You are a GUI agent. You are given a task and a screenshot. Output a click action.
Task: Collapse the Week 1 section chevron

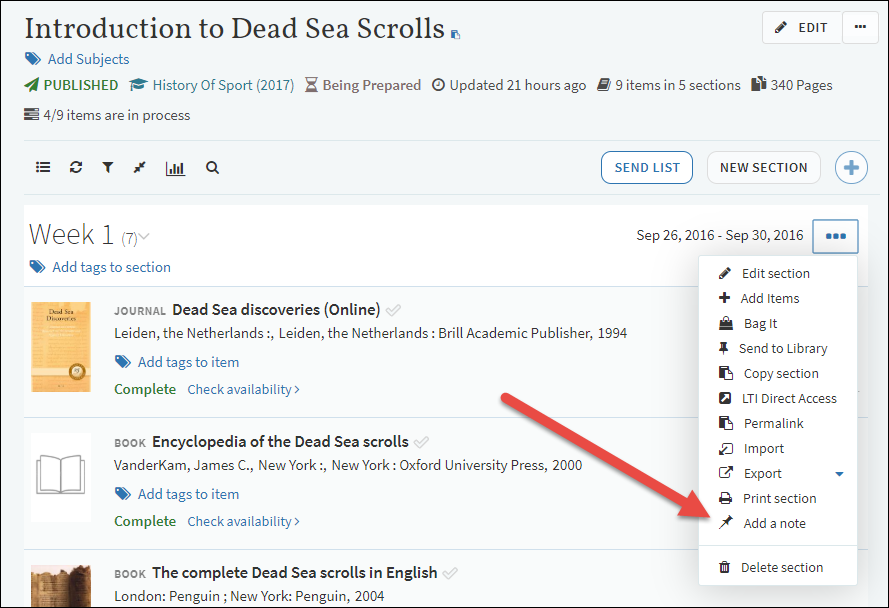[144, 237]
